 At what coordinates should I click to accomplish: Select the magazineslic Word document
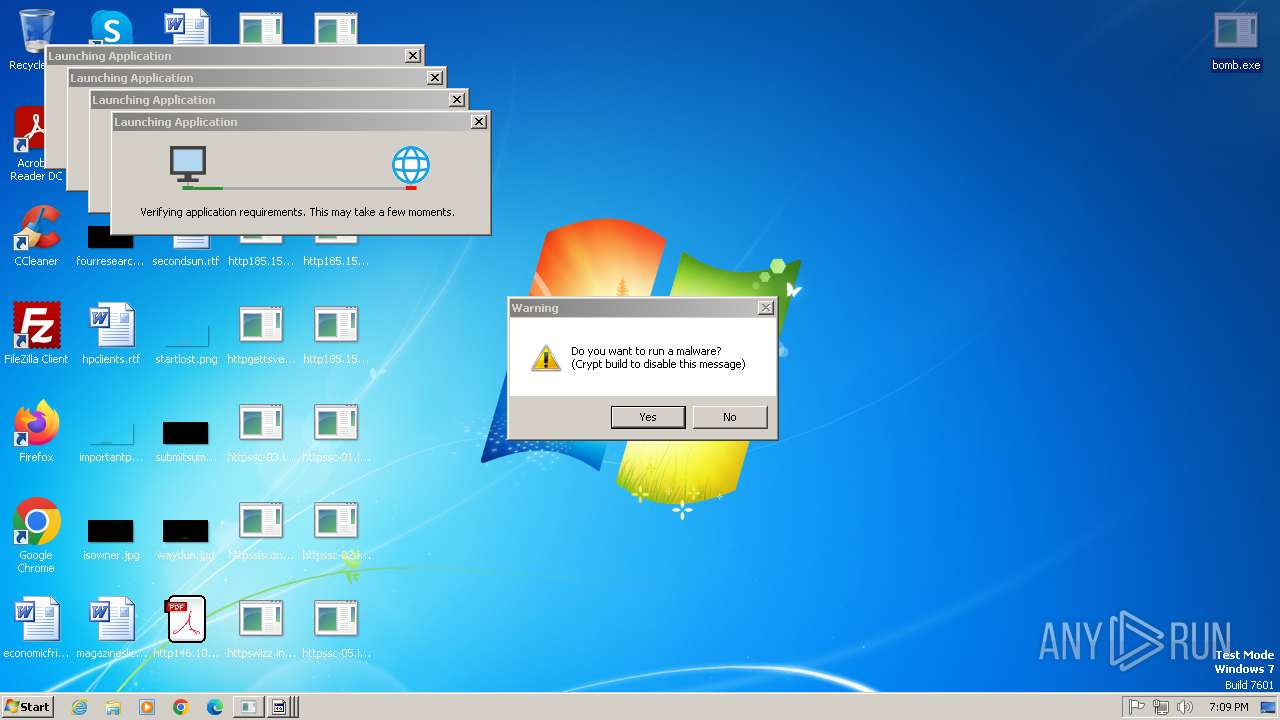click(x=111, y=628)
